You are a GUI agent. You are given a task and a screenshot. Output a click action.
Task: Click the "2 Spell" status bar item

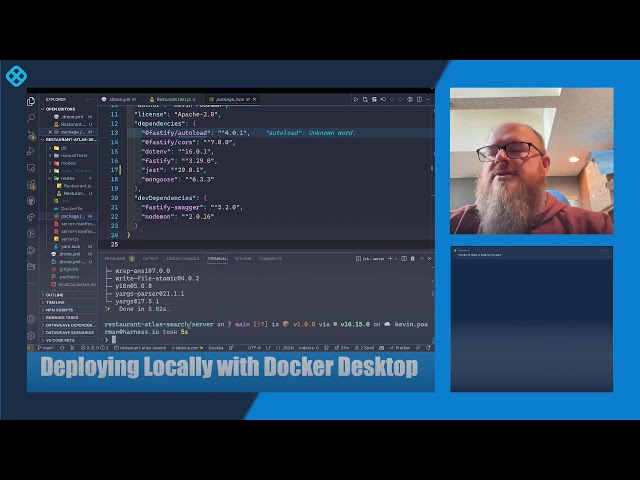(364, 348)
